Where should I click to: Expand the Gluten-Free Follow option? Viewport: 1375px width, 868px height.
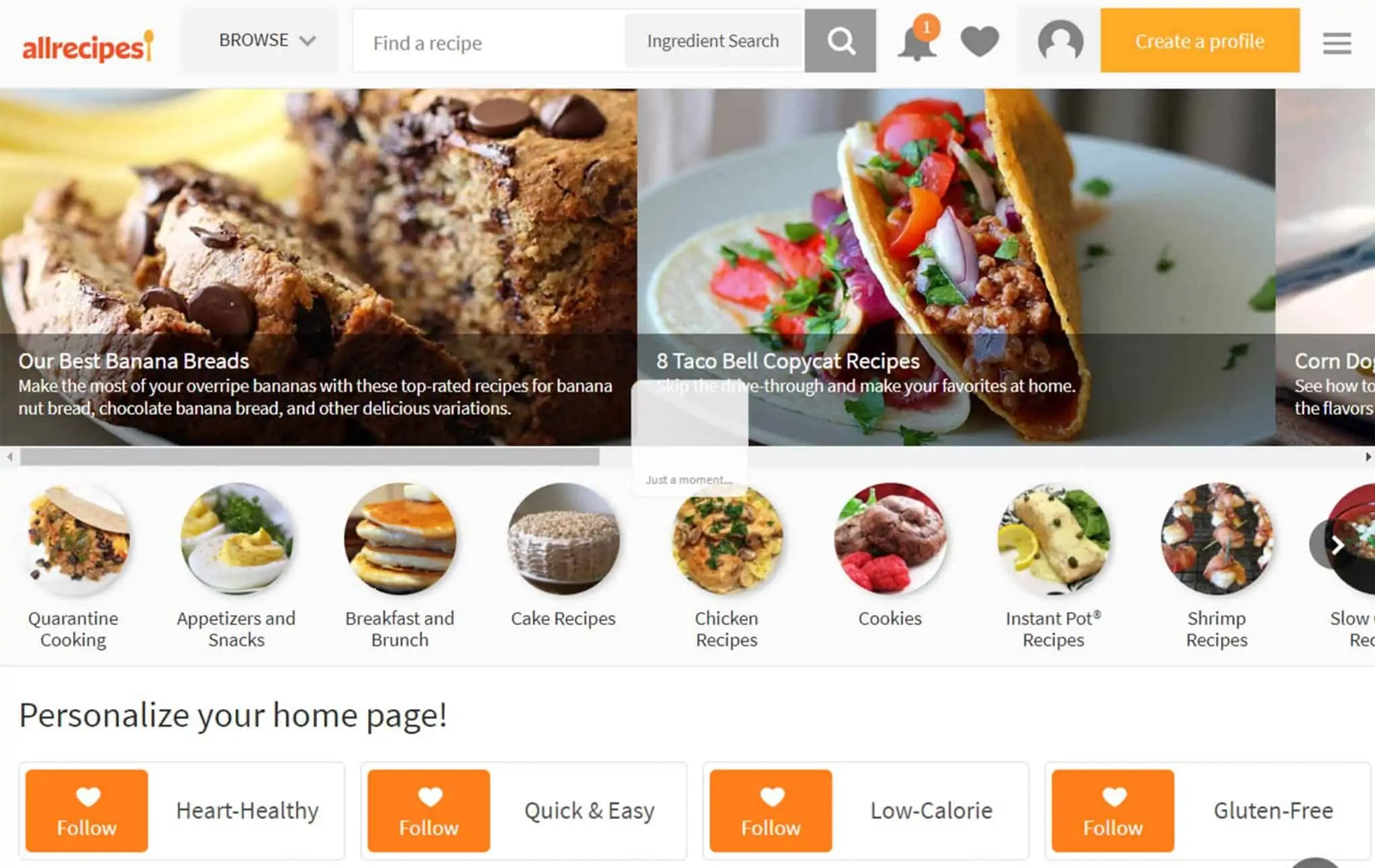pos(1112,811)
